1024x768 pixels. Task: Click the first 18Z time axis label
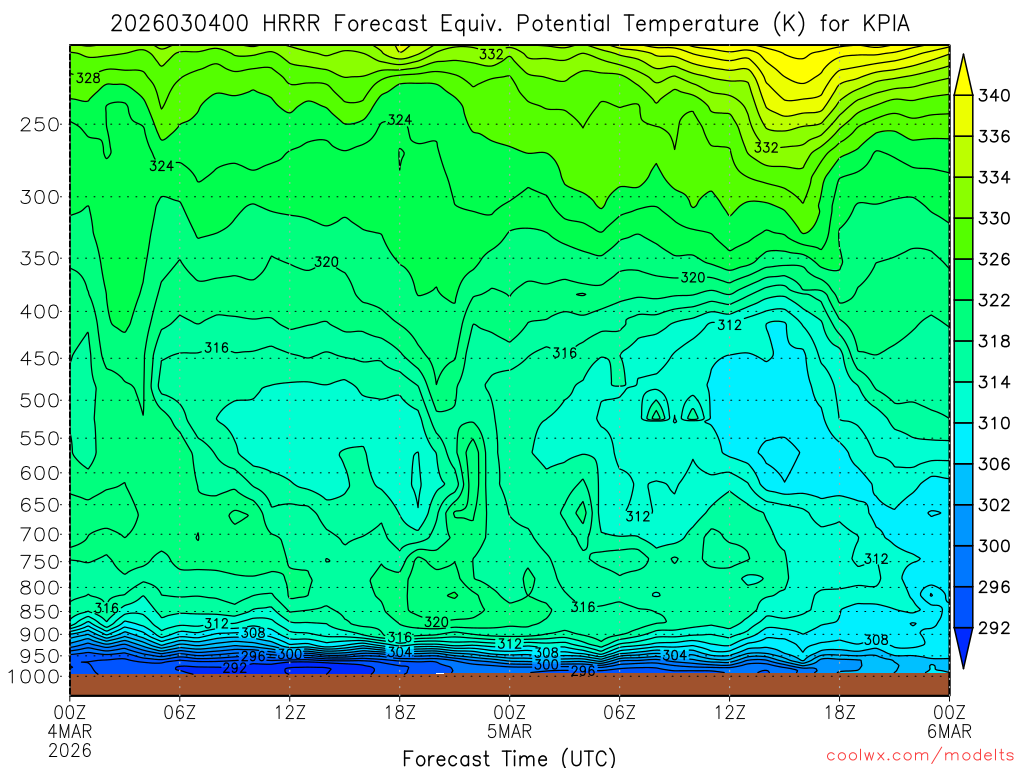click(x=400, y=711)
